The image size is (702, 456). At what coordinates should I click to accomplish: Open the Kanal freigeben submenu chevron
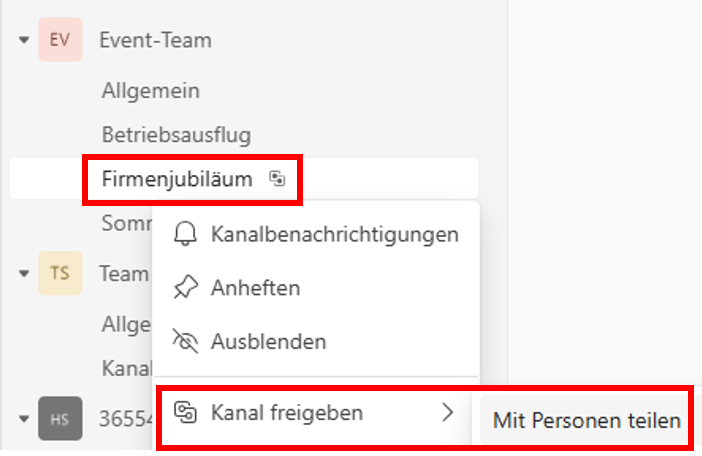point(447,412)
